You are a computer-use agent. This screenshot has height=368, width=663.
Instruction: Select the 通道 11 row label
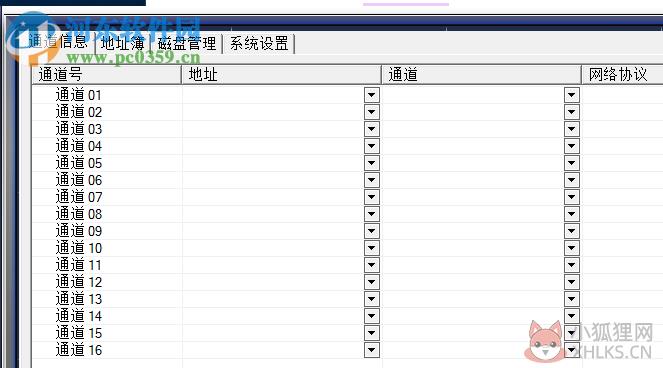(79, 265)
